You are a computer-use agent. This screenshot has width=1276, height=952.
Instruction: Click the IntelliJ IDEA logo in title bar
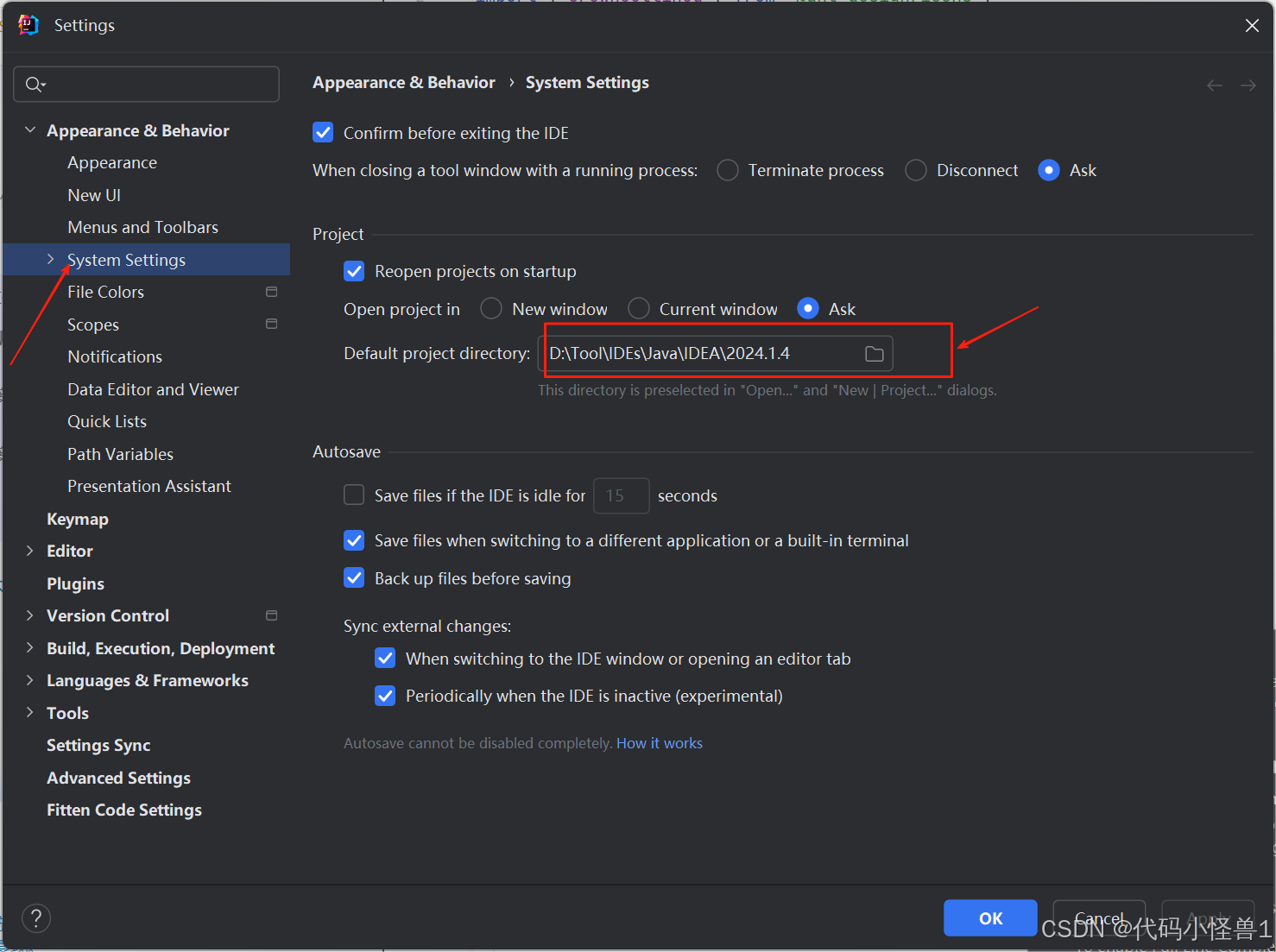pos(28,25)
